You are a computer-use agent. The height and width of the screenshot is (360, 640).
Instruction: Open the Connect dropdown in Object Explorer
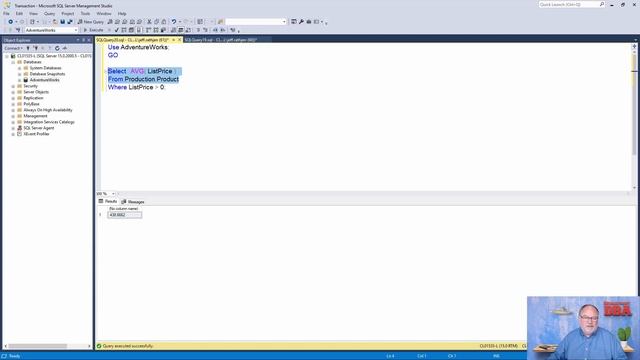point(13,48)
